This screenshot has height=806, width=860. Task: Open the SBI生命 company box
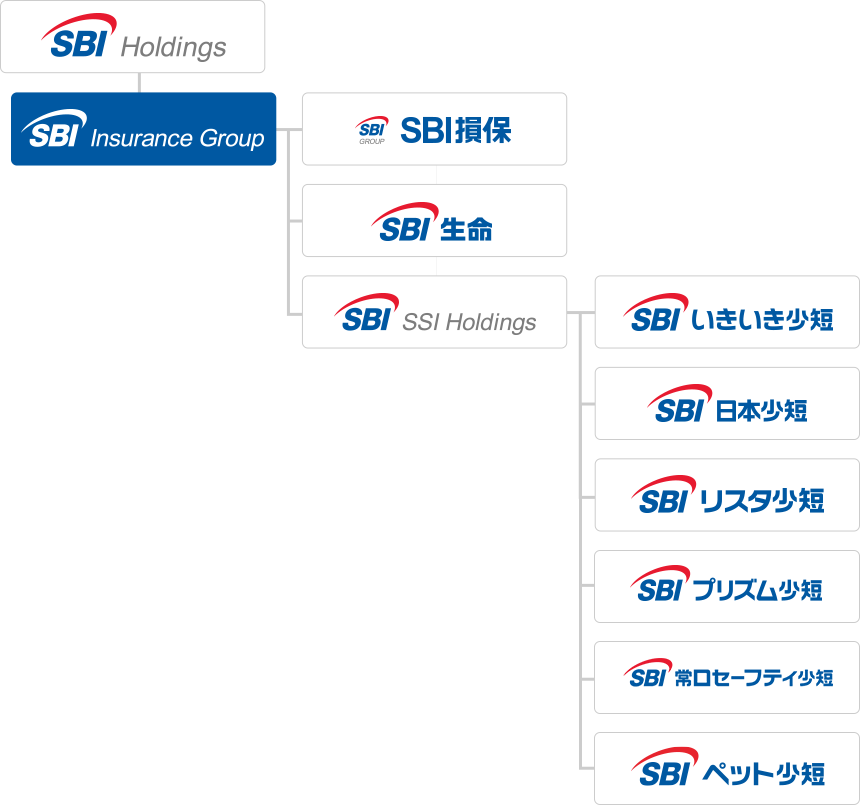click(x=434, y=220)
